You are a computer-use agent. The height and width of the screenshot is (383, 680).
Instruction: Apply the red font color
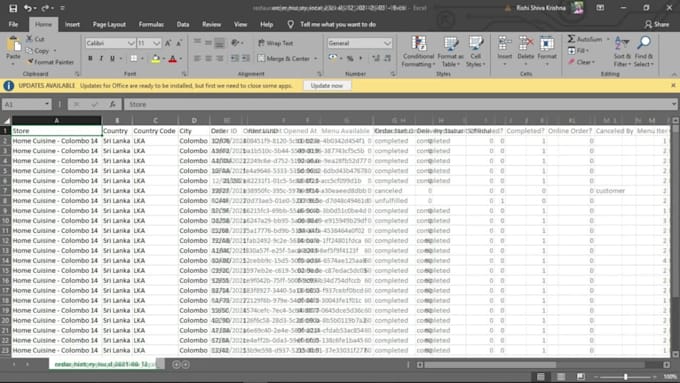tap(173, 59)
